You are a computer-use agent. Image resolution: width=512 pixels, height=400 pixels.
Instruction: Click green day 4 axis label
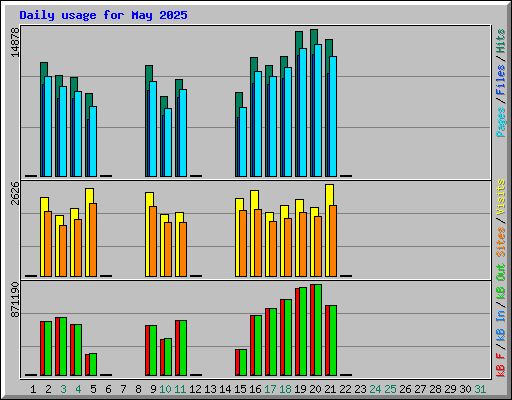pos(78,389)
